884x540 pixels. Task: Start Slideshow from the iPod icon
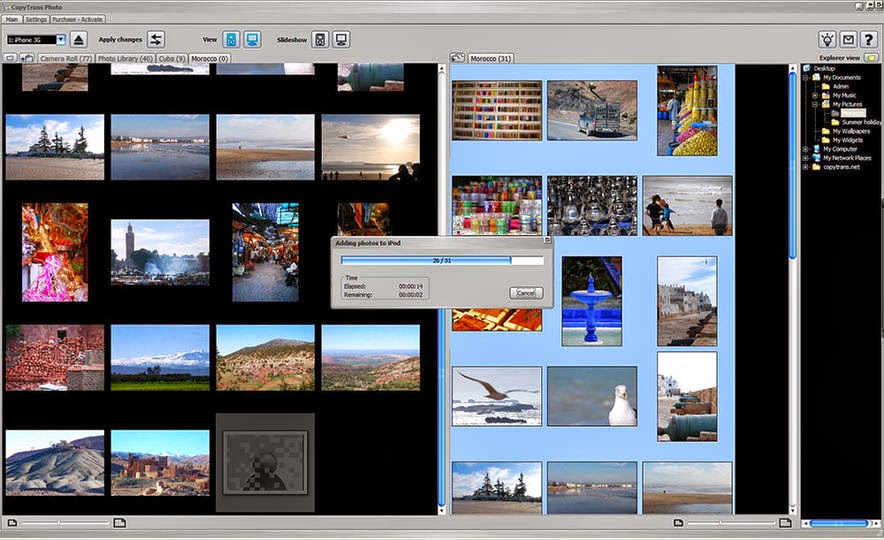(320, 39)
